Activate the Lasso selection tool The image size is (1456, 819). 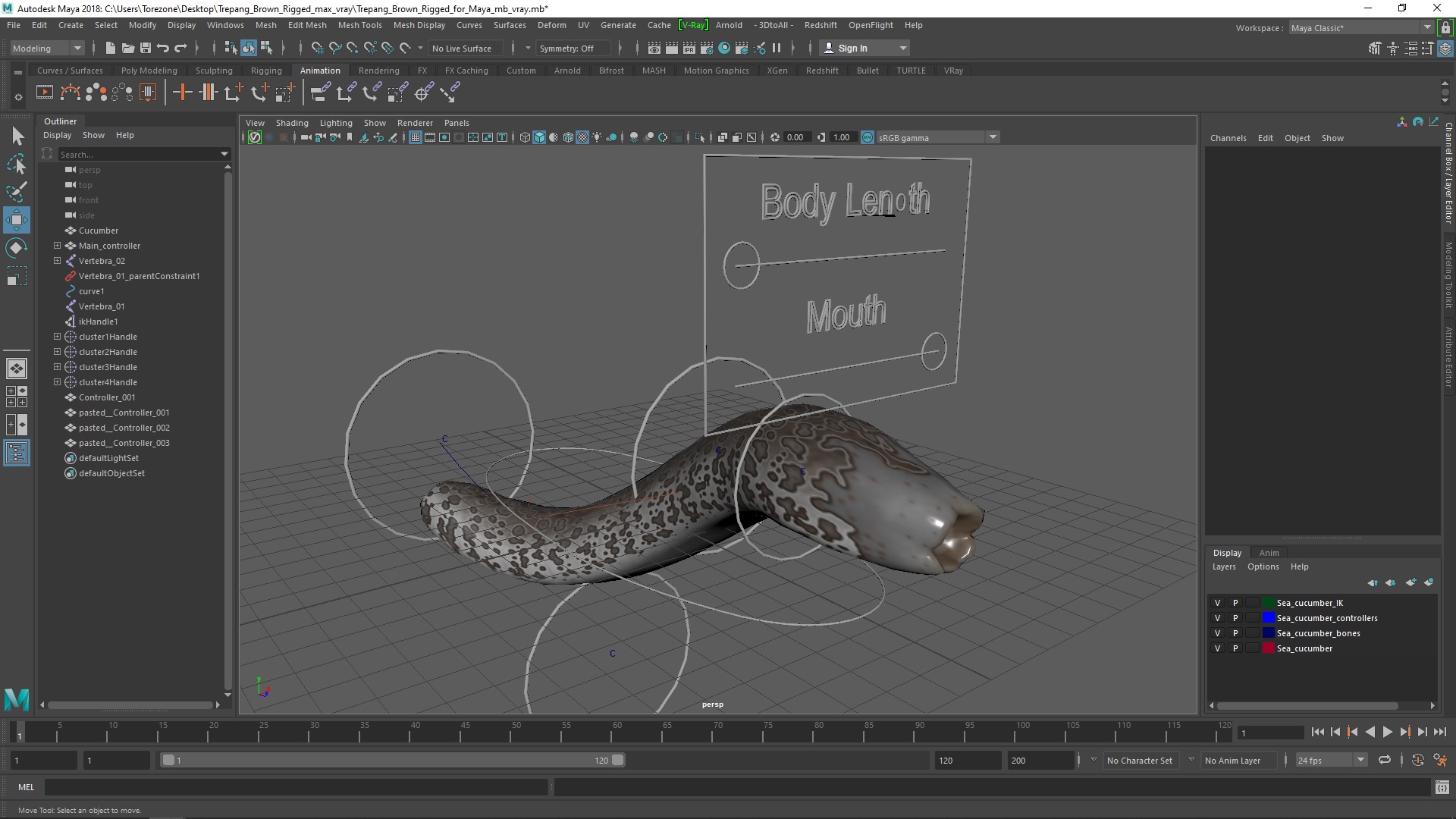click(x=17, y=164)
